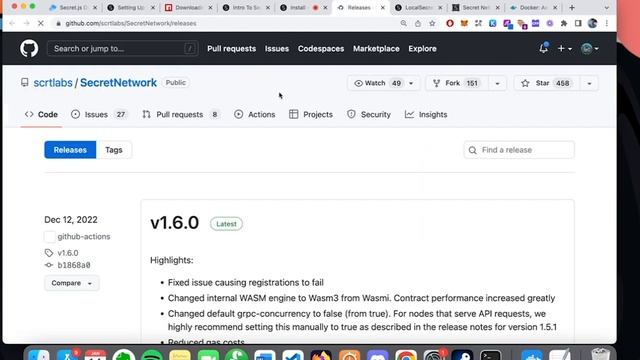Close the Releases browser tab

pos(382,8)
